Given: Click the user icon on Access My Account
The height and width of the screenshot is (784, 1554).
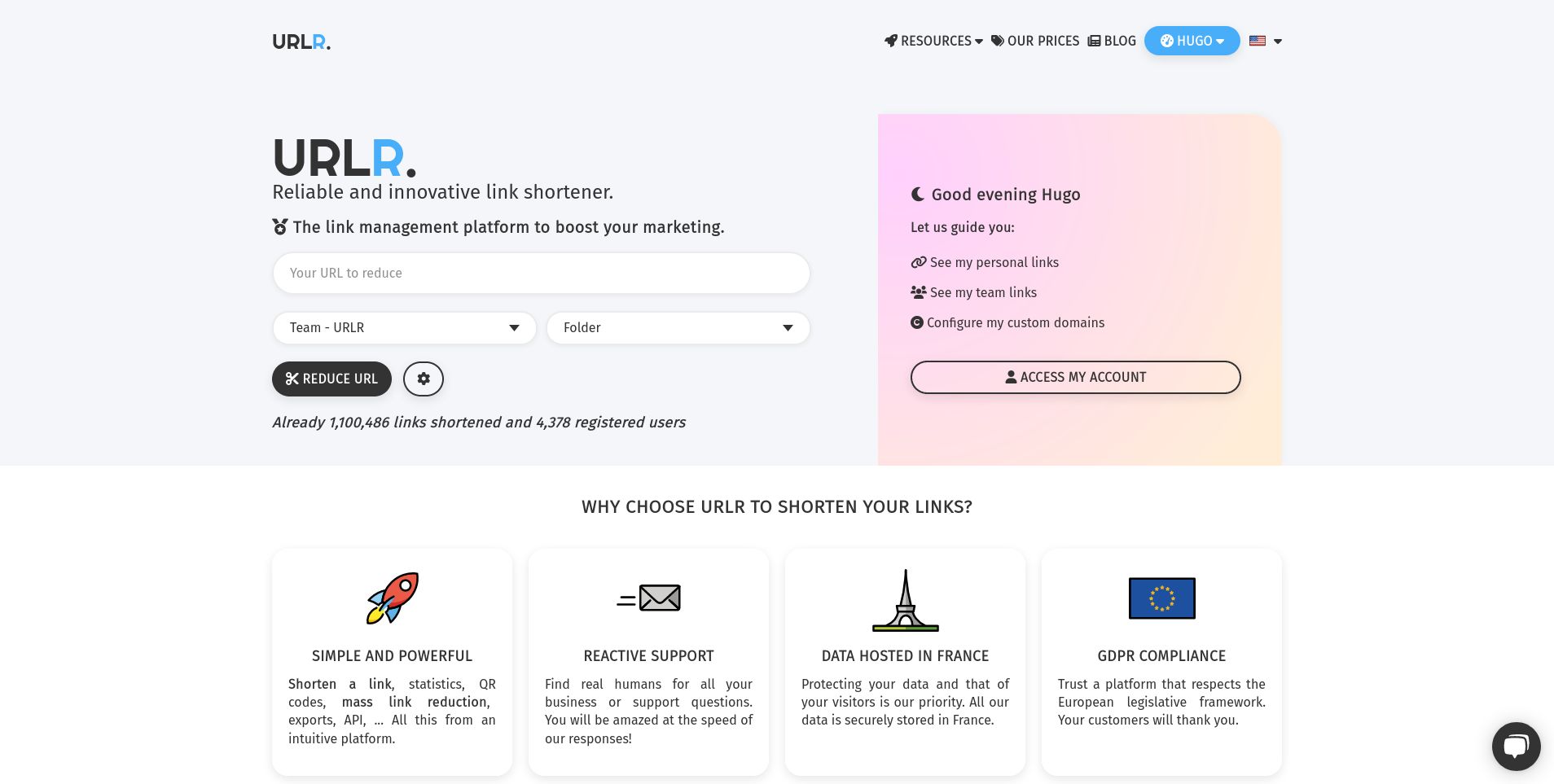Looking at the screenshot, I should click(1010, 377).
